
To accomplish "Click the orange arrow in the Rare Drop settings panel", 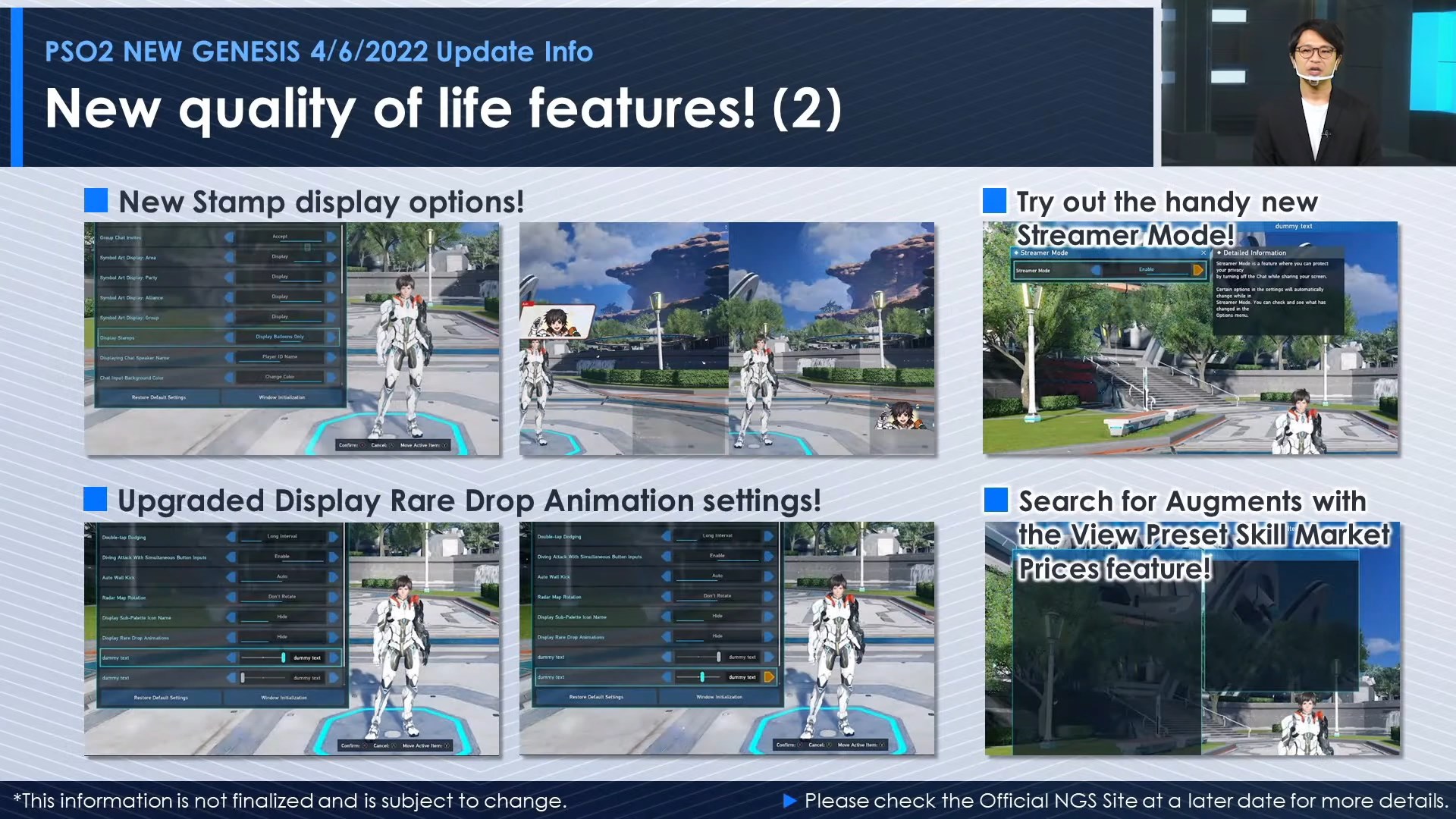I will click(769, 677).
